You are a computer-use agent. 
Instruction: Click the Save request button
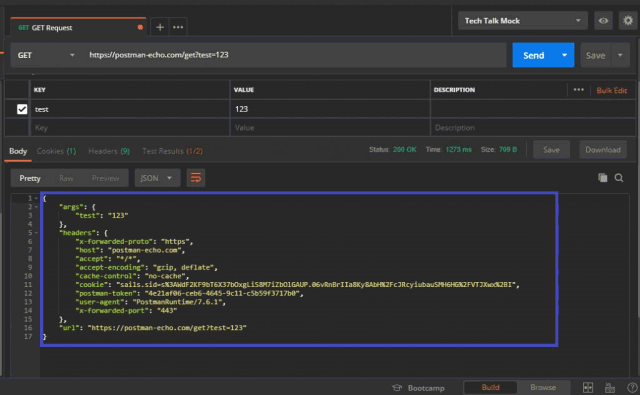coord(596,55)
